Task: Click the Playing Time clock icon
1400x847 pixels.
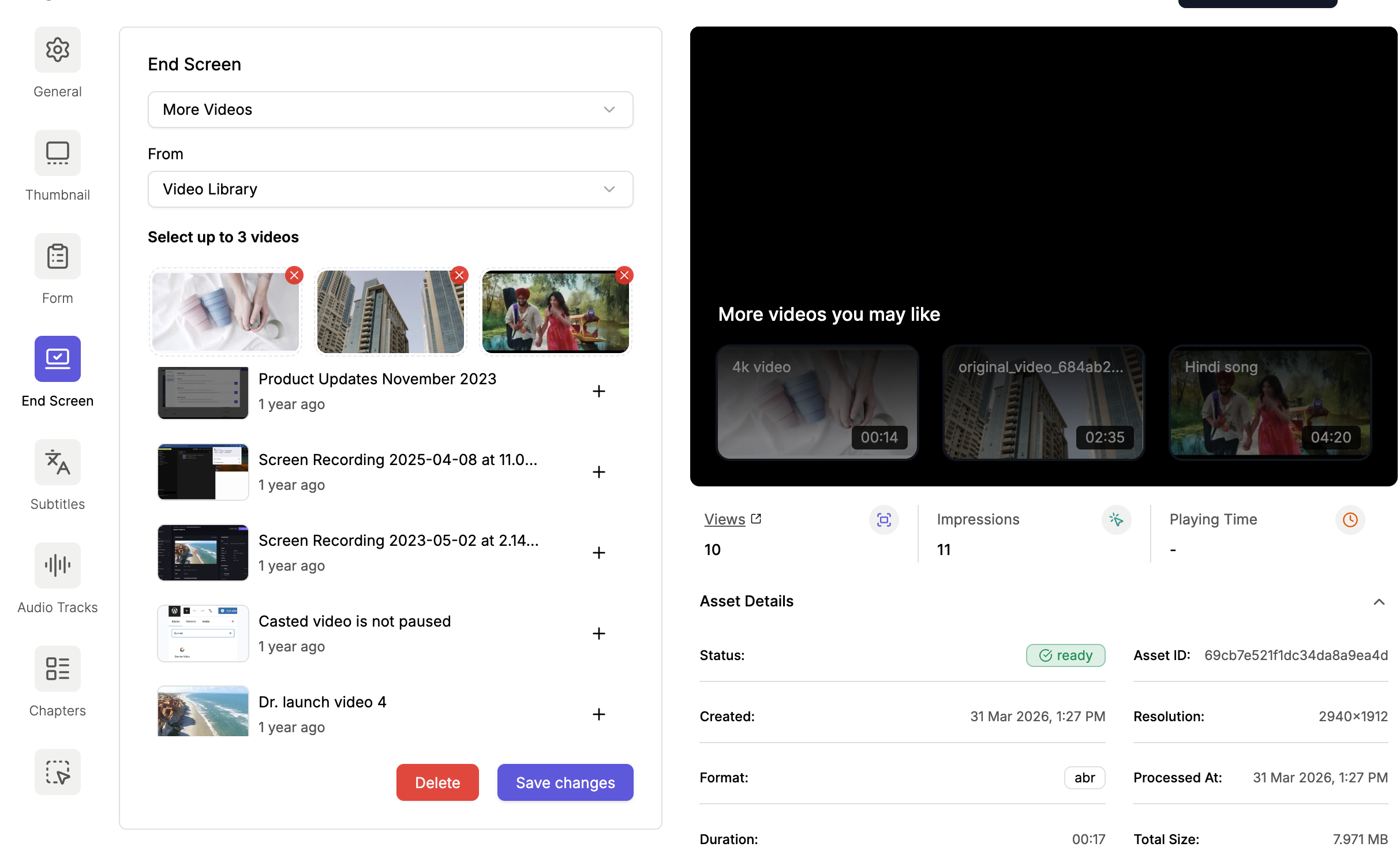Action: point(1350,520)
